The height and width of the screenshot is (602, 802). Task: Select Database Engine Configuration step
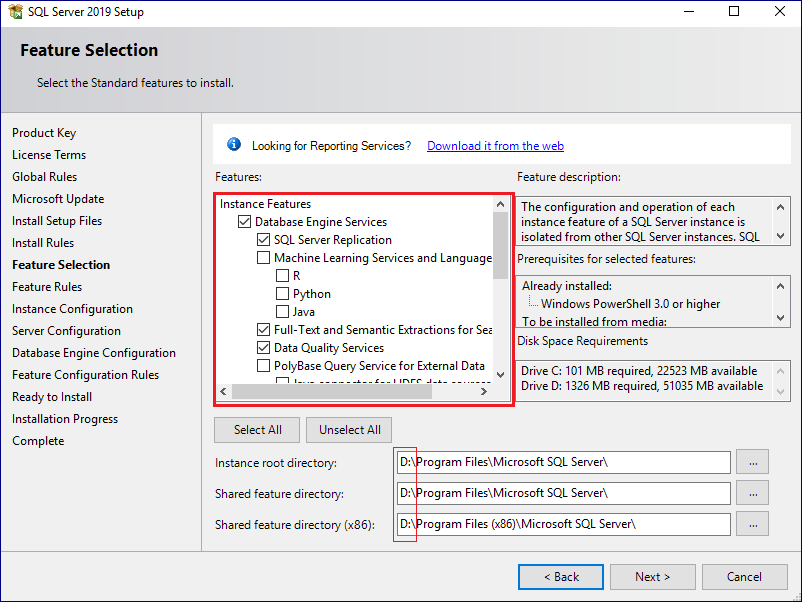point(94,353)
